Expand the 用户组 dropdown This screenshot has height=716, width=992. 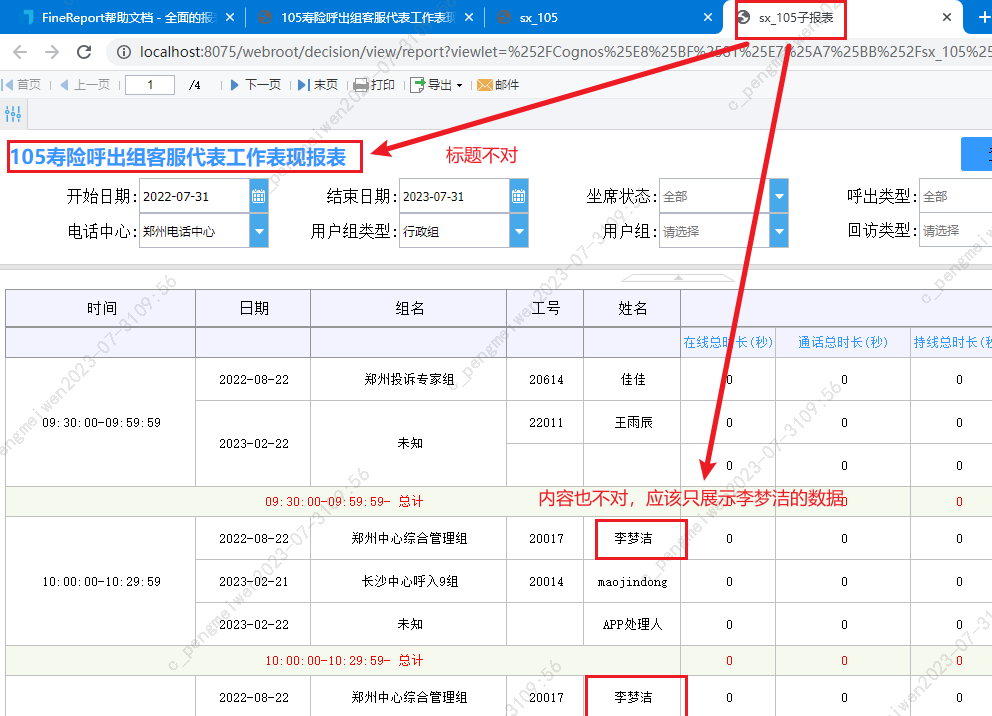[779, 231]
